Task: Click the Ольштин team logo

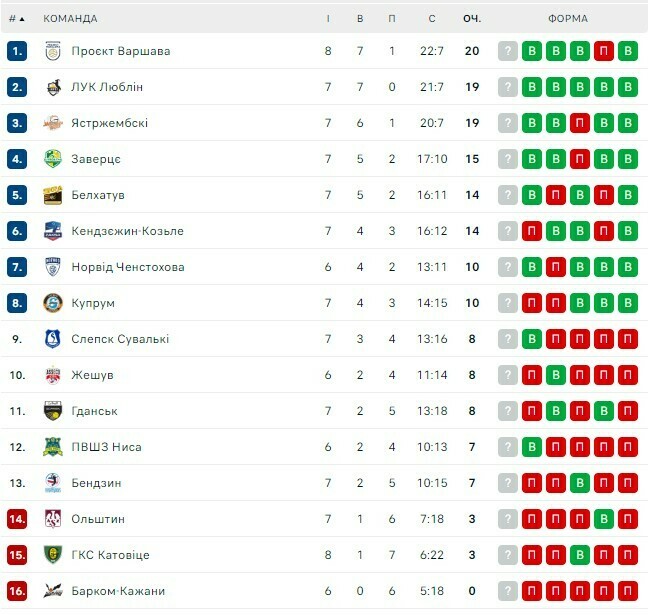Action: pos(53,519)
